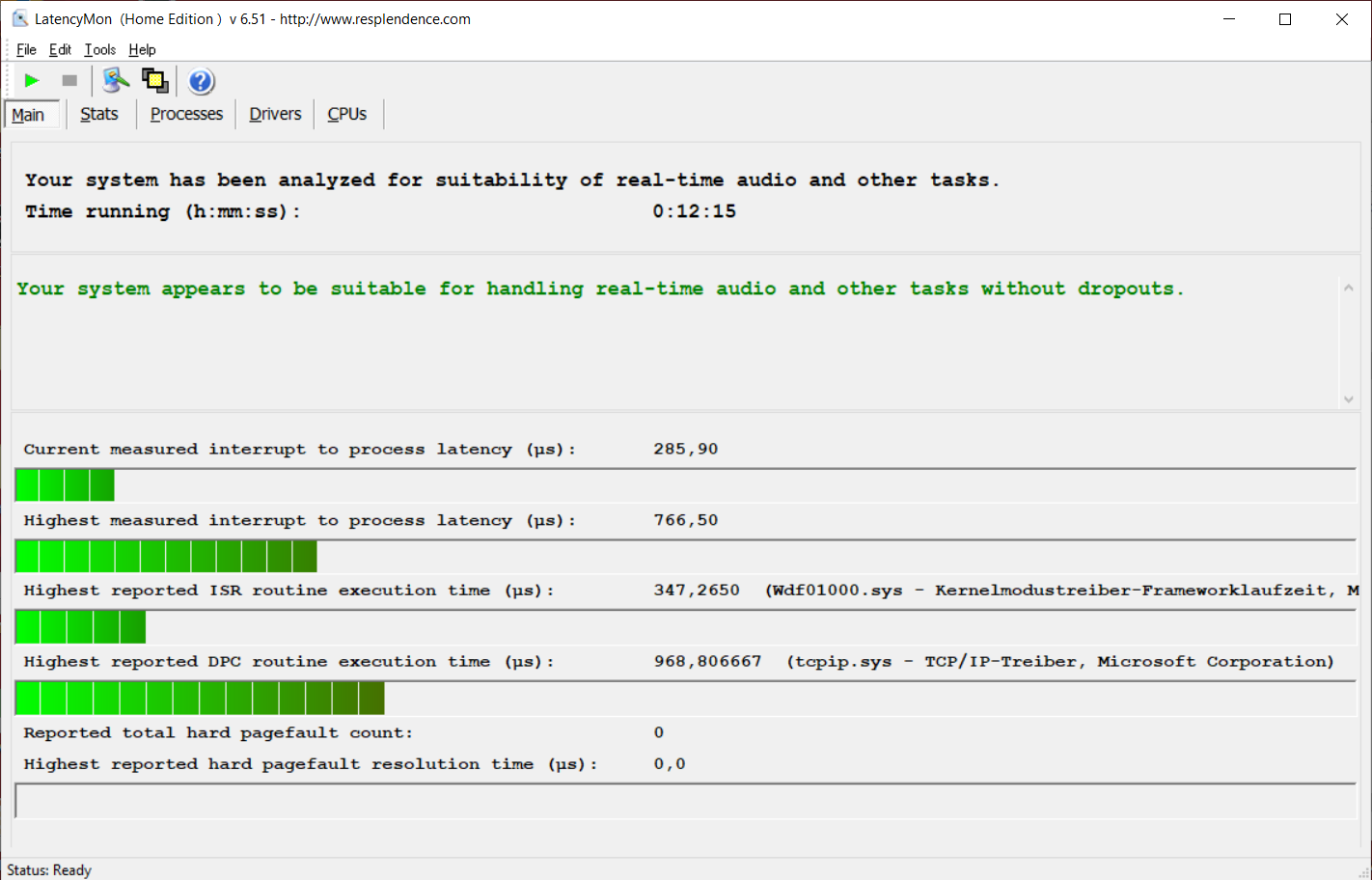This screenshot has height=880, width=1372.
Task: Open help with the blue question mark icon
Action: click(201, 81)
